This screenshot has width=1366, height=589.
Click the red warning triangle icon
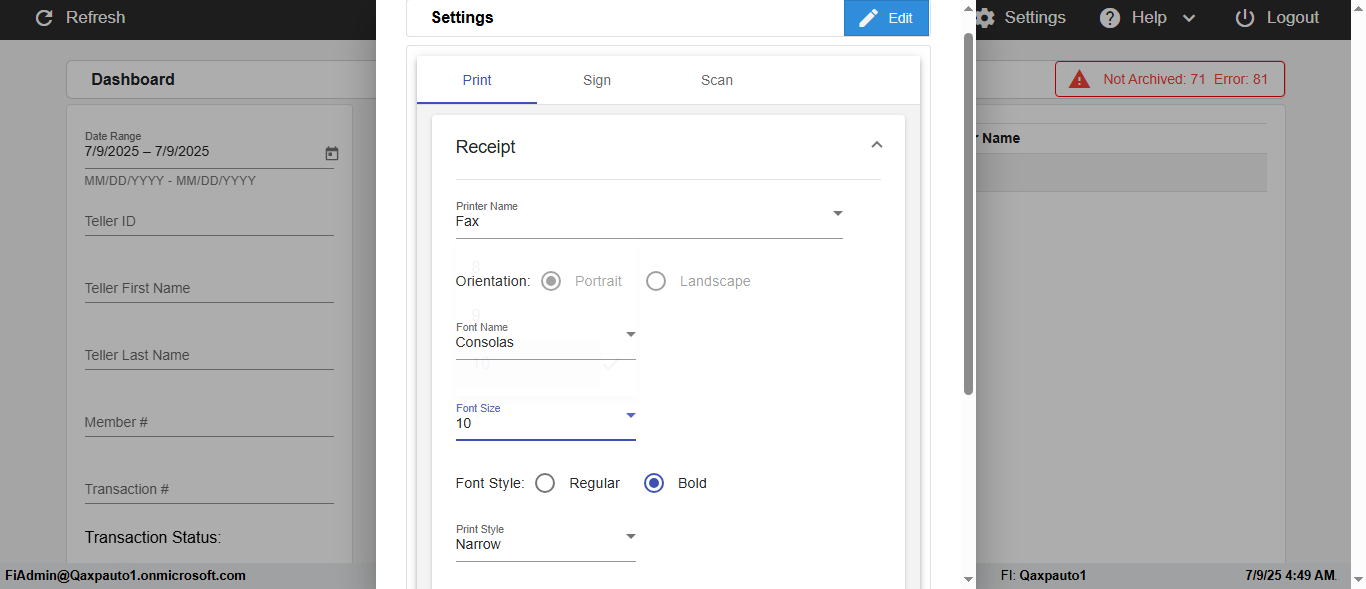tap(1079, 79)
